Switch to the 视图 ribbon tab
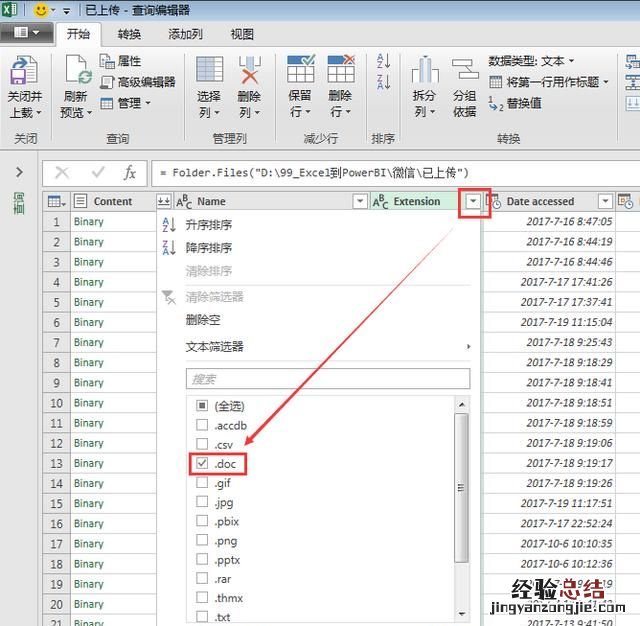Image resolution: width=640 pixels, height=626 pixels. click(x=242, y=34)
